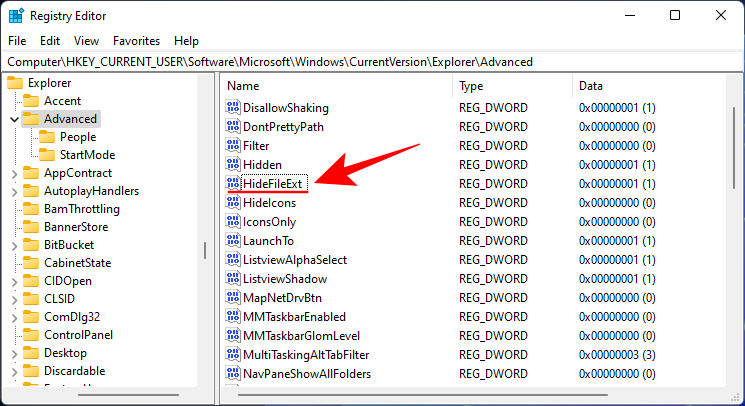The width and height of the screenshot is (745, 406).
Task: Select the DisallowShaking value name
Action: point(286,108)
